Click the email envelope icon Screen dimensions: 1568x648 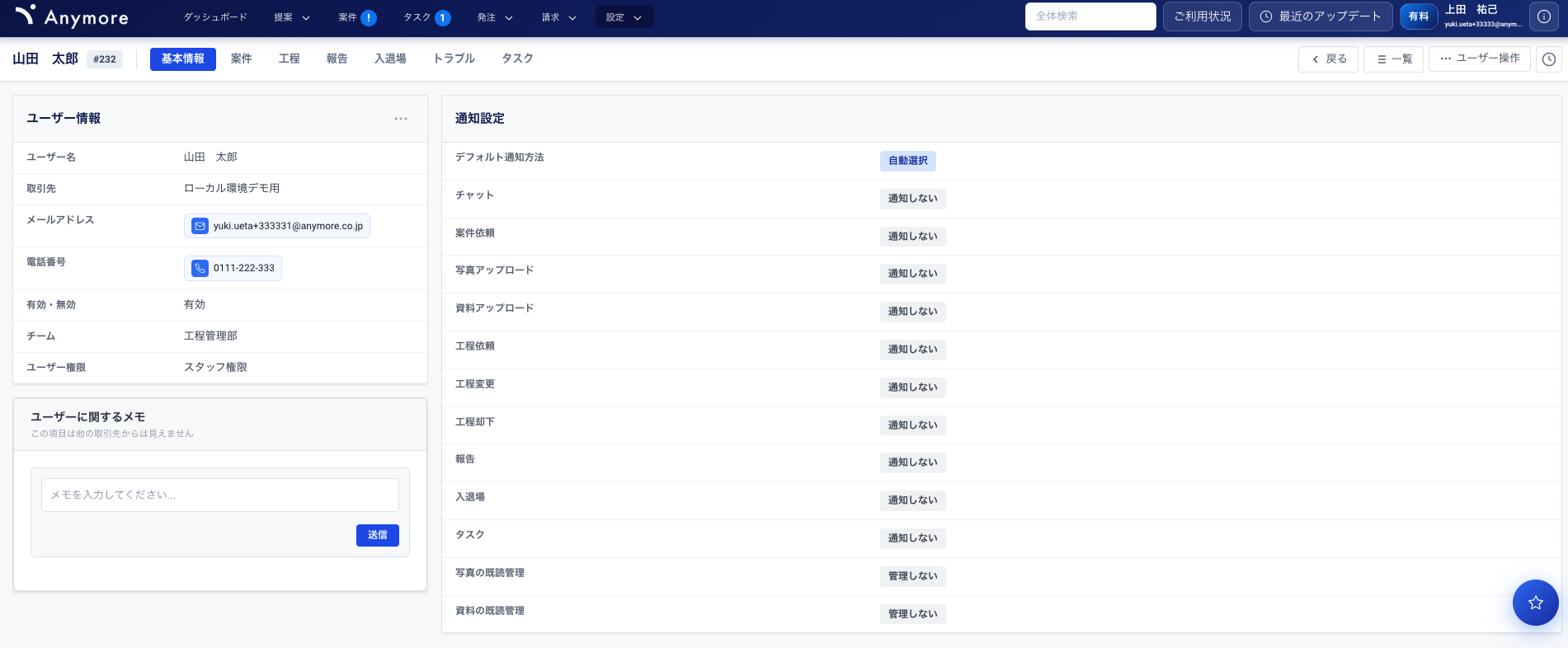(x=200, y=226)
